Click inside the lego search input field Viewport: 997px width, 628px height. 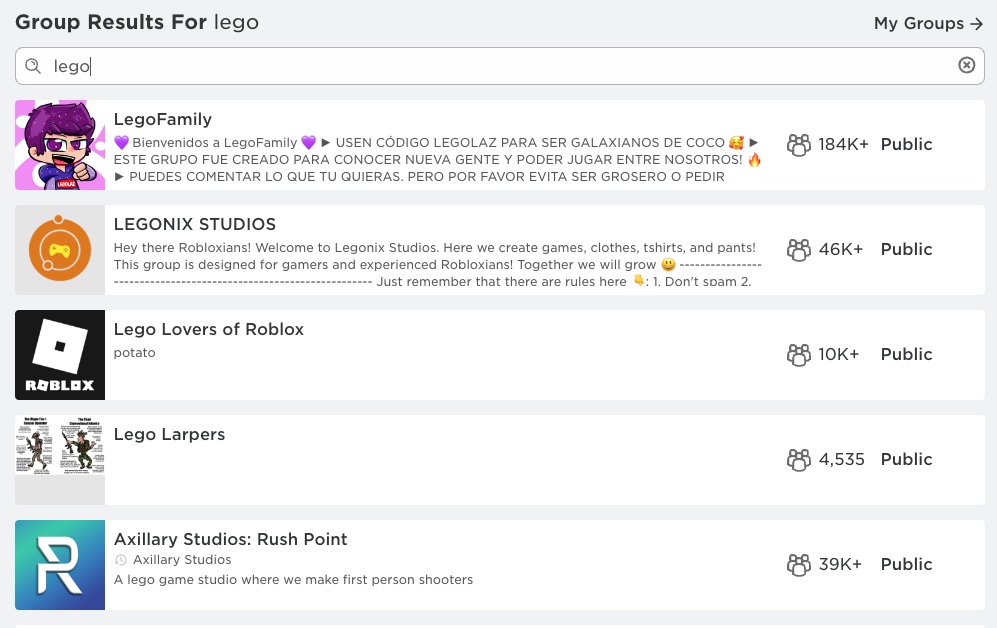tap(300, 65)
